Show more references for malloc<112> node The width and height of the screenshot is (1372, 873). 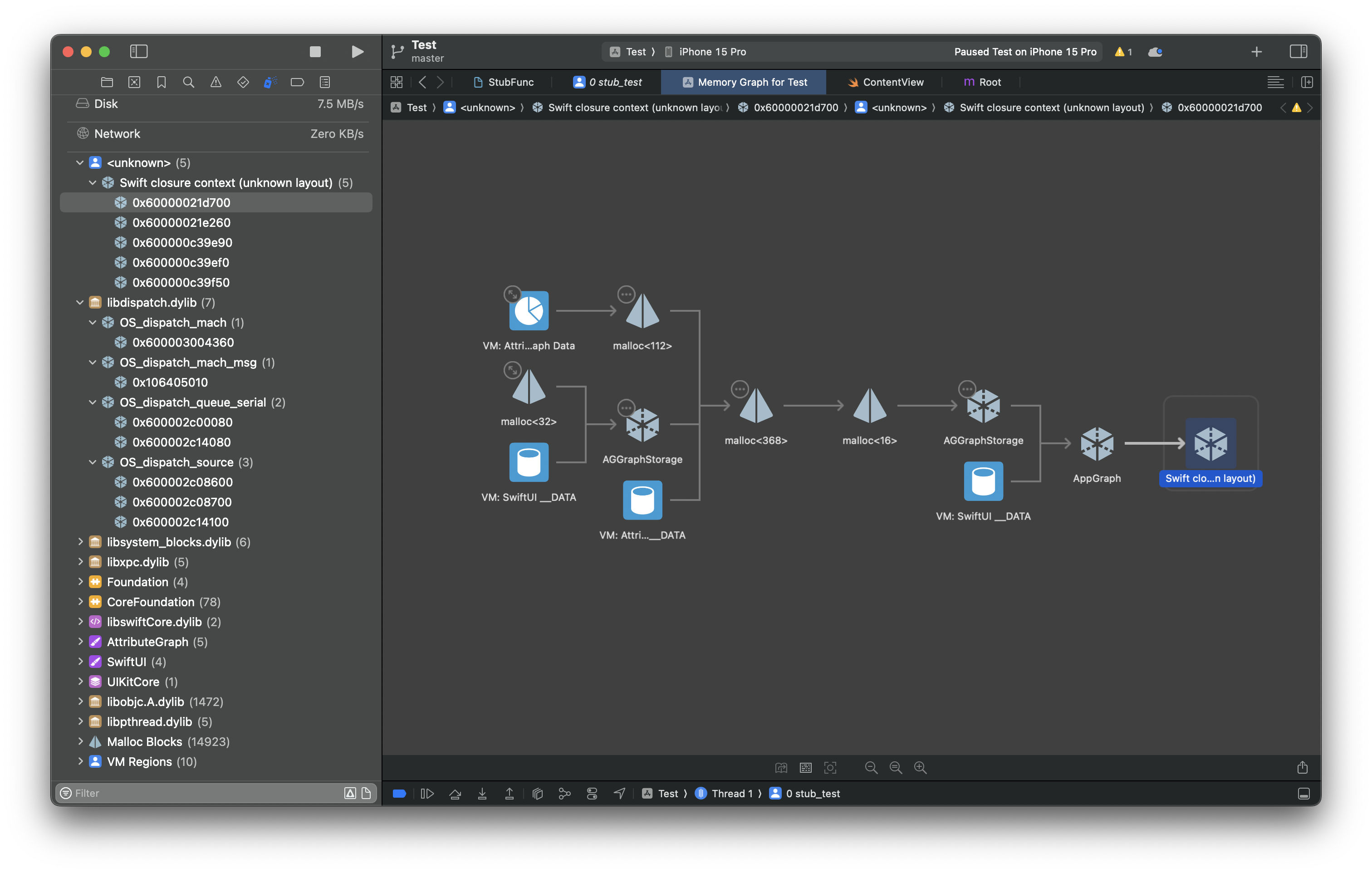[x=626, y=294]
